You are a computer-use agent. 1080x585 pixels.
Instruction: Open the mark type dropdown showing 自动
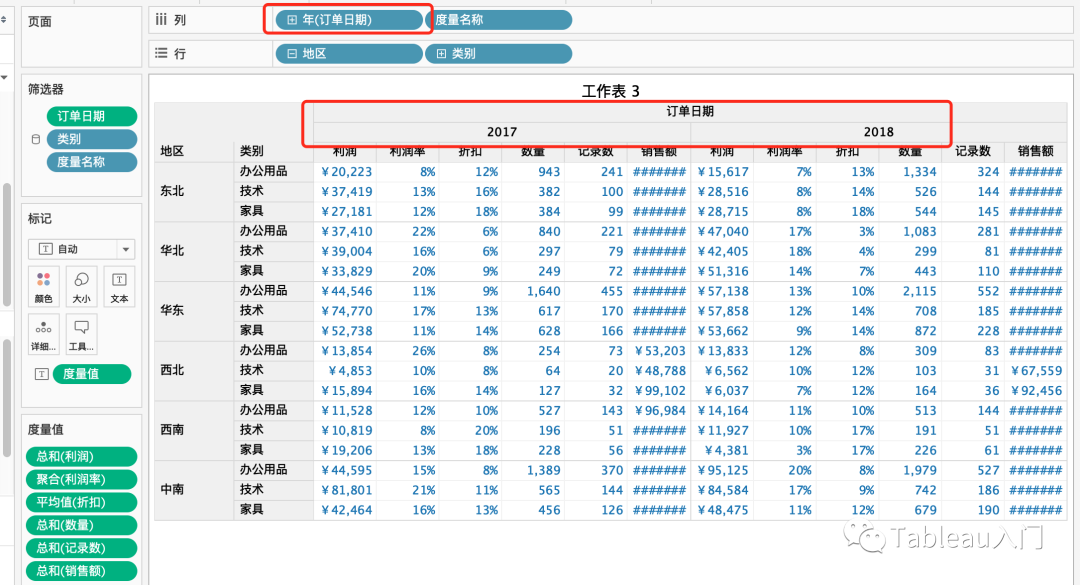81,249
